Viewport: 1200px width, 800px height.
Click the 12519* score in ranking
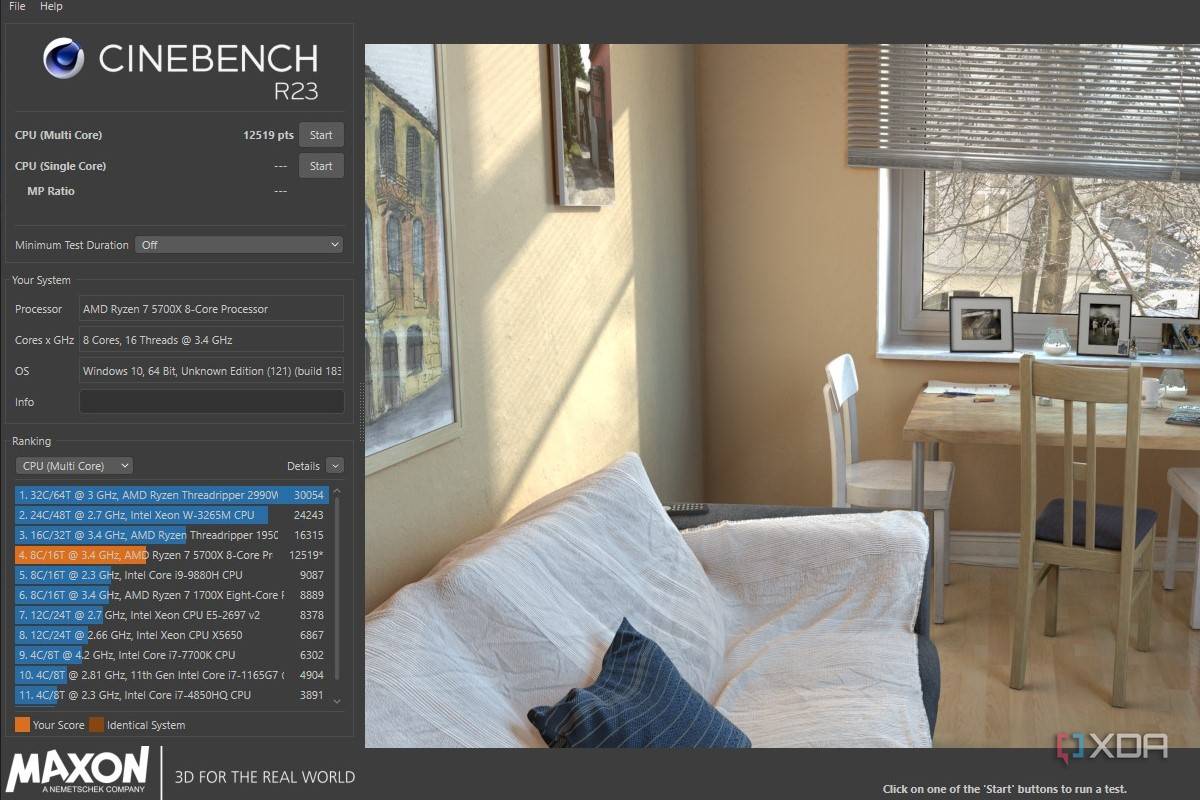tap(306, 555)
